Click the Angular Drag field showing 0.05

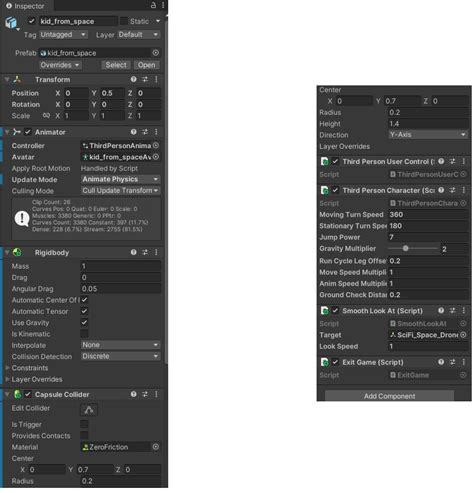point(121,289)
